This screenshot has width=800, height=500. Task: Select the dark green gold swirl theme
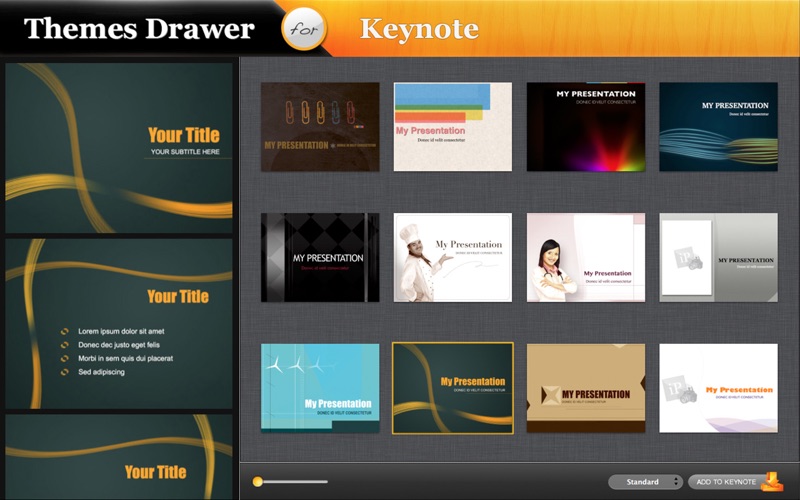coord(453,388)
